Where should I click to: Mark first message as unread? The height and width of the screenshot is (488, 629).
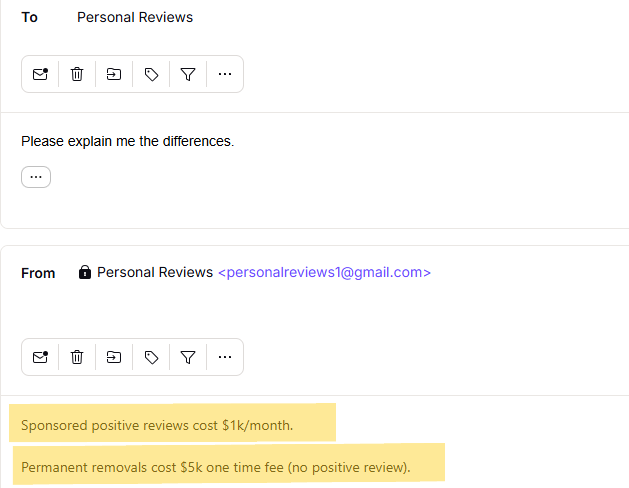tap(40, 74)
